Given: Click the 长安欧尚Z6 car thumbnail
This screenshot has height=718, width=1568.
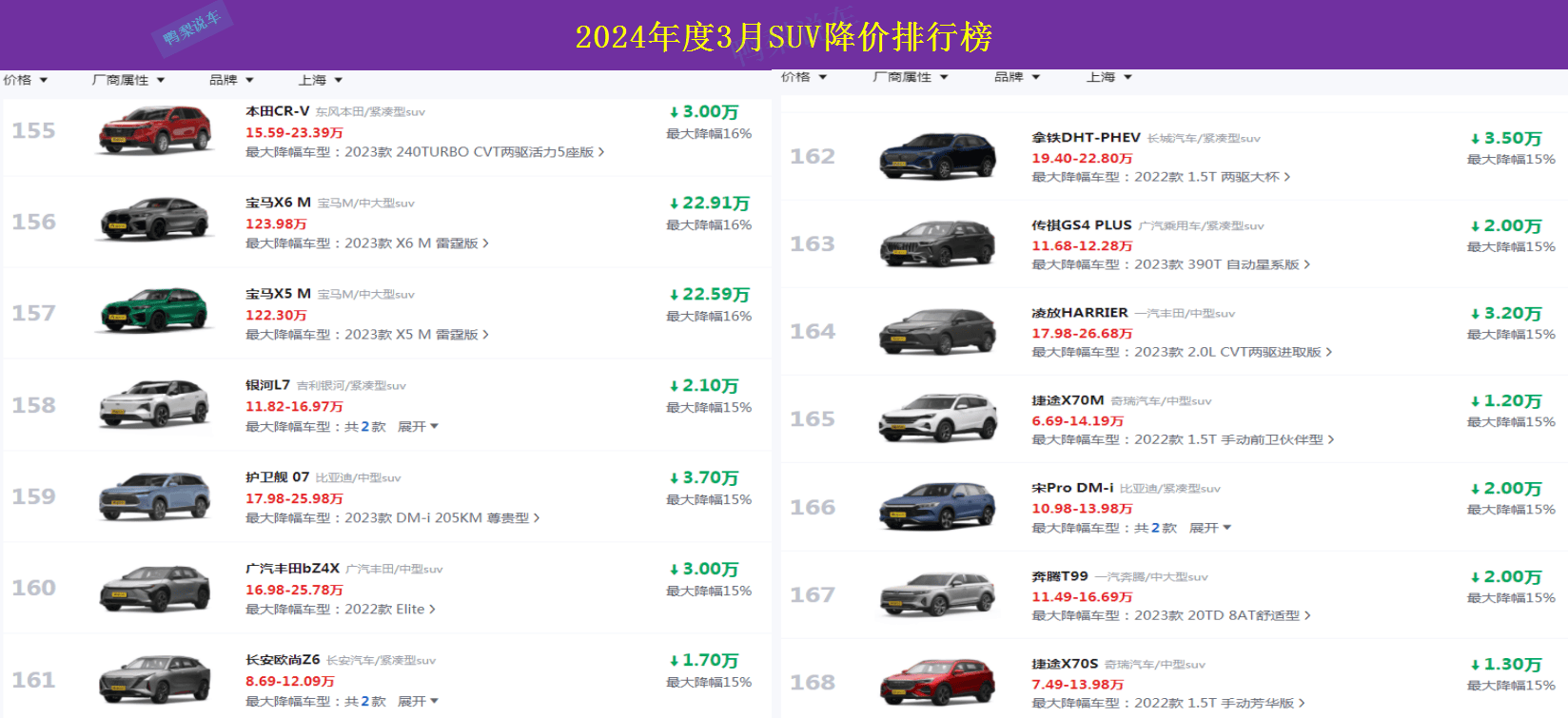Looking at the screenshot, I should click(x=154, y=679).
